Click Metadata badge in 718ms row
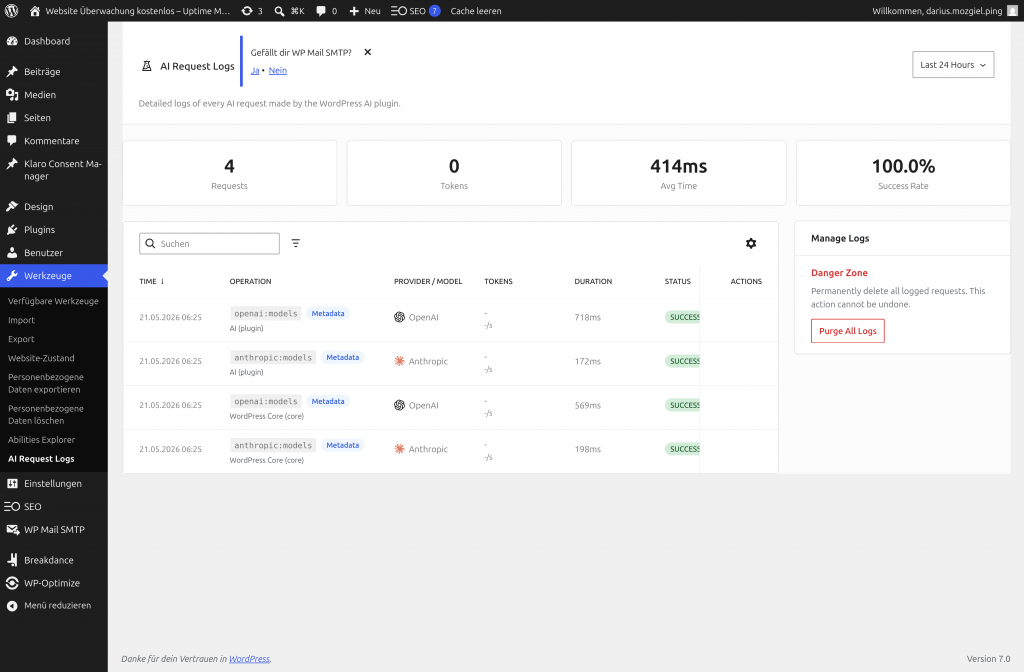The height and width of the screenshot is (672, 1024). [x=328, y=313]
